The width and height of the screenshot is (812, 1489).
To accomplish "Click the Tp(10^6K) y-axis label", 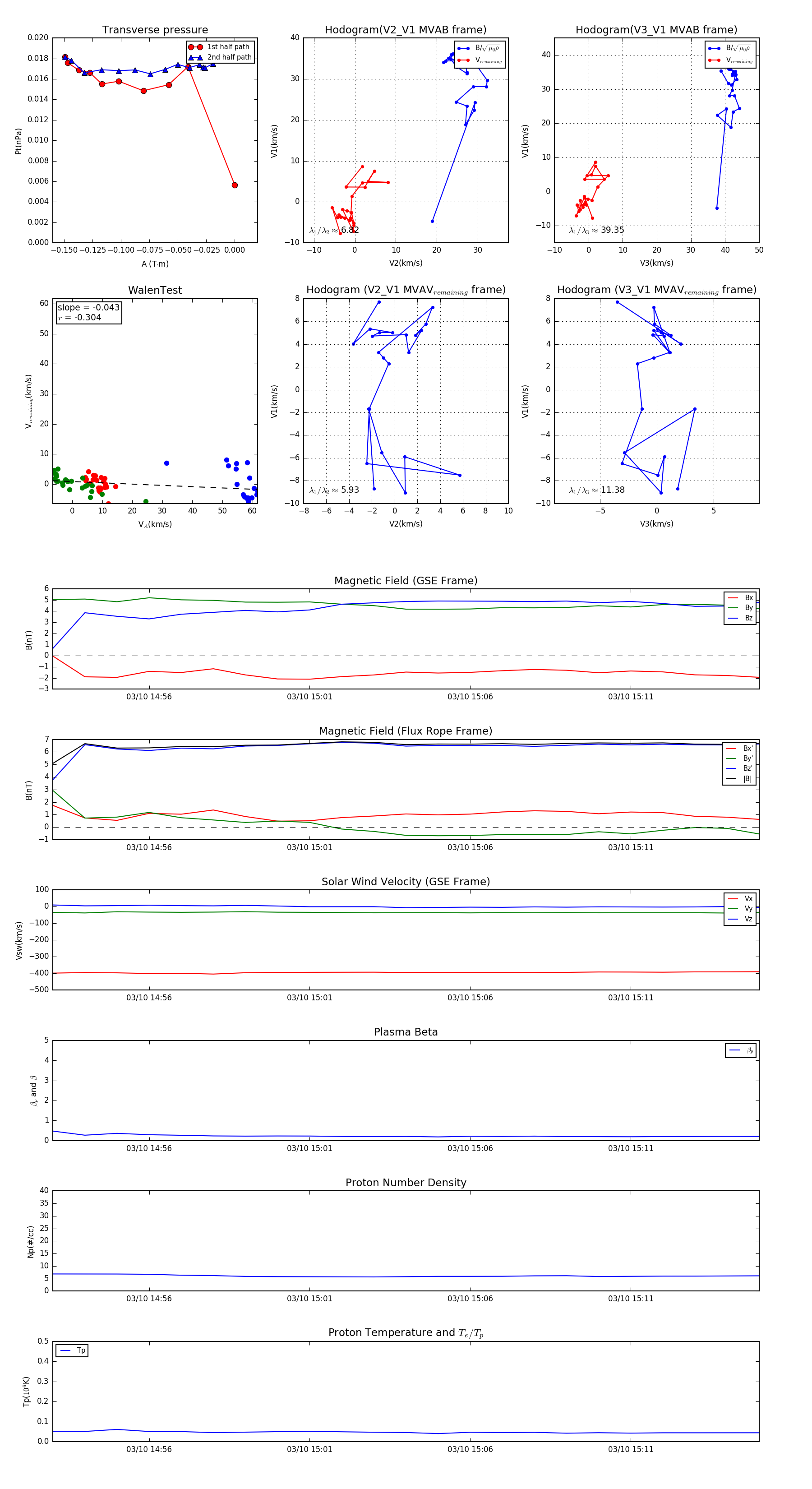I will coord(26,1392).
